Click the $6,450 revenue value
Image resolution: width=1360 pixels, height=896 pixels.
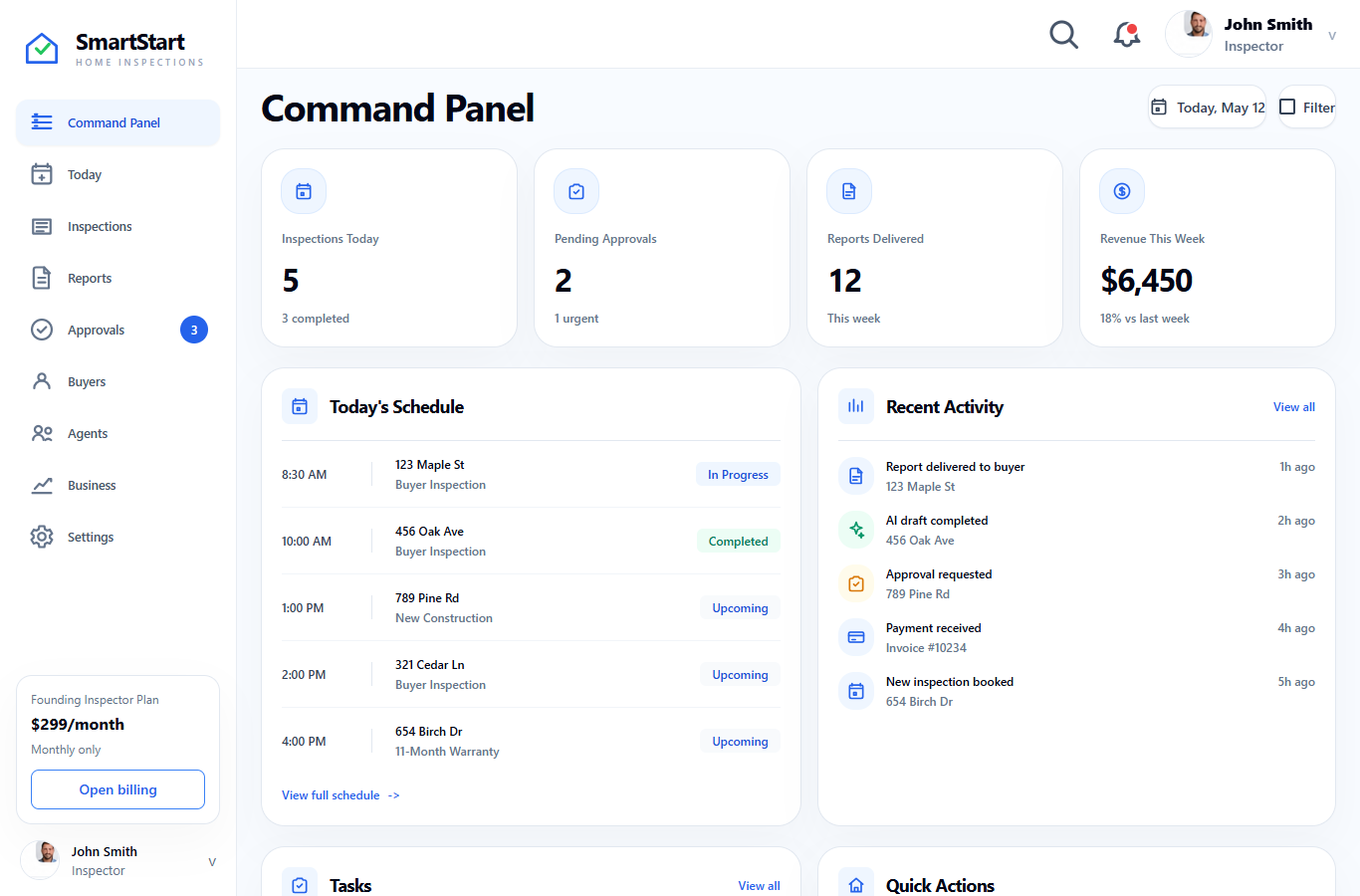coord(1146,281)
